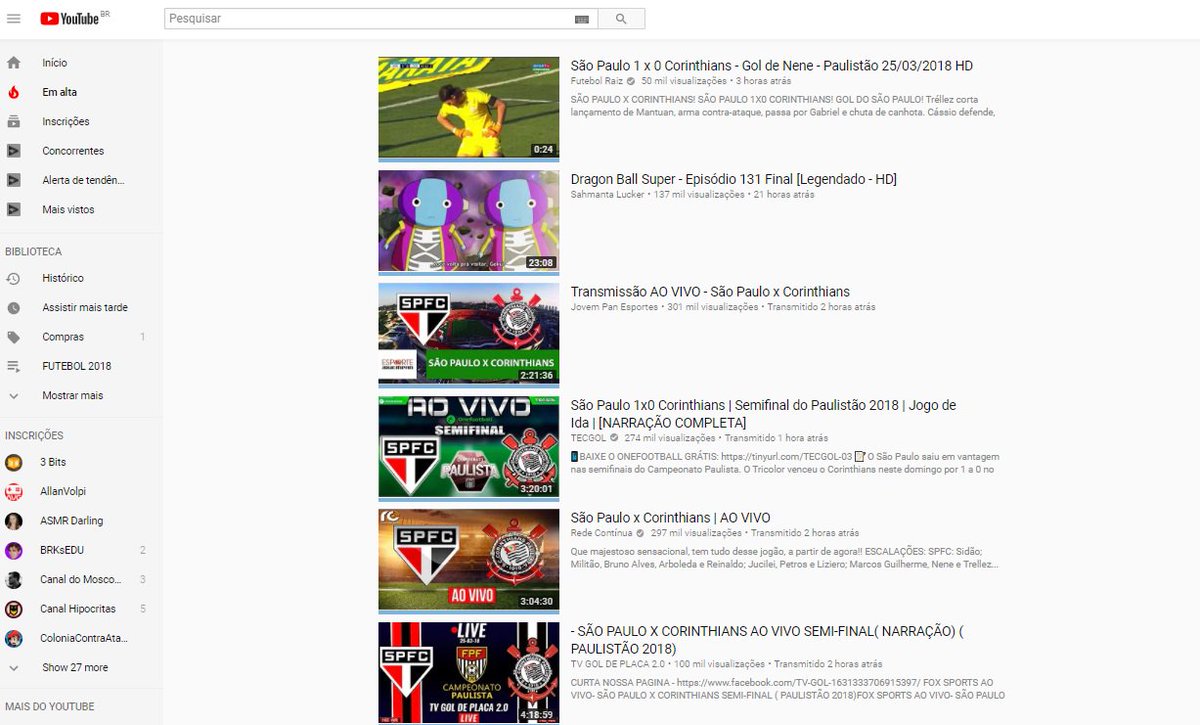Open the hamburger guide menu
Viewport: 1200px width, 725px height.
pyautogui.click(x=13, y=19)
